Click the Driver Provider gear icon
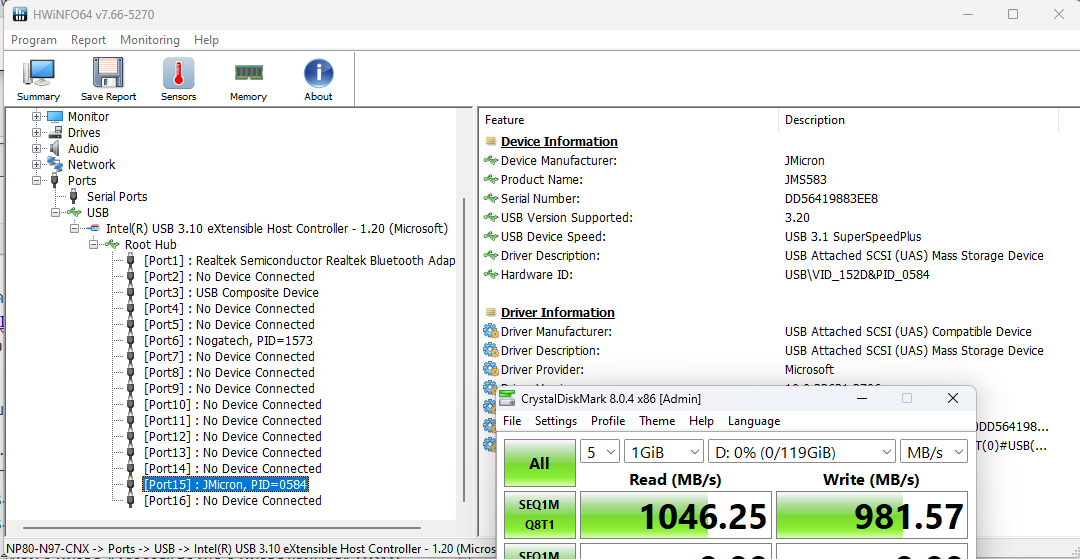Viewport: 1080px width, 560px height. pyautogui.click(x=490, y=369)
